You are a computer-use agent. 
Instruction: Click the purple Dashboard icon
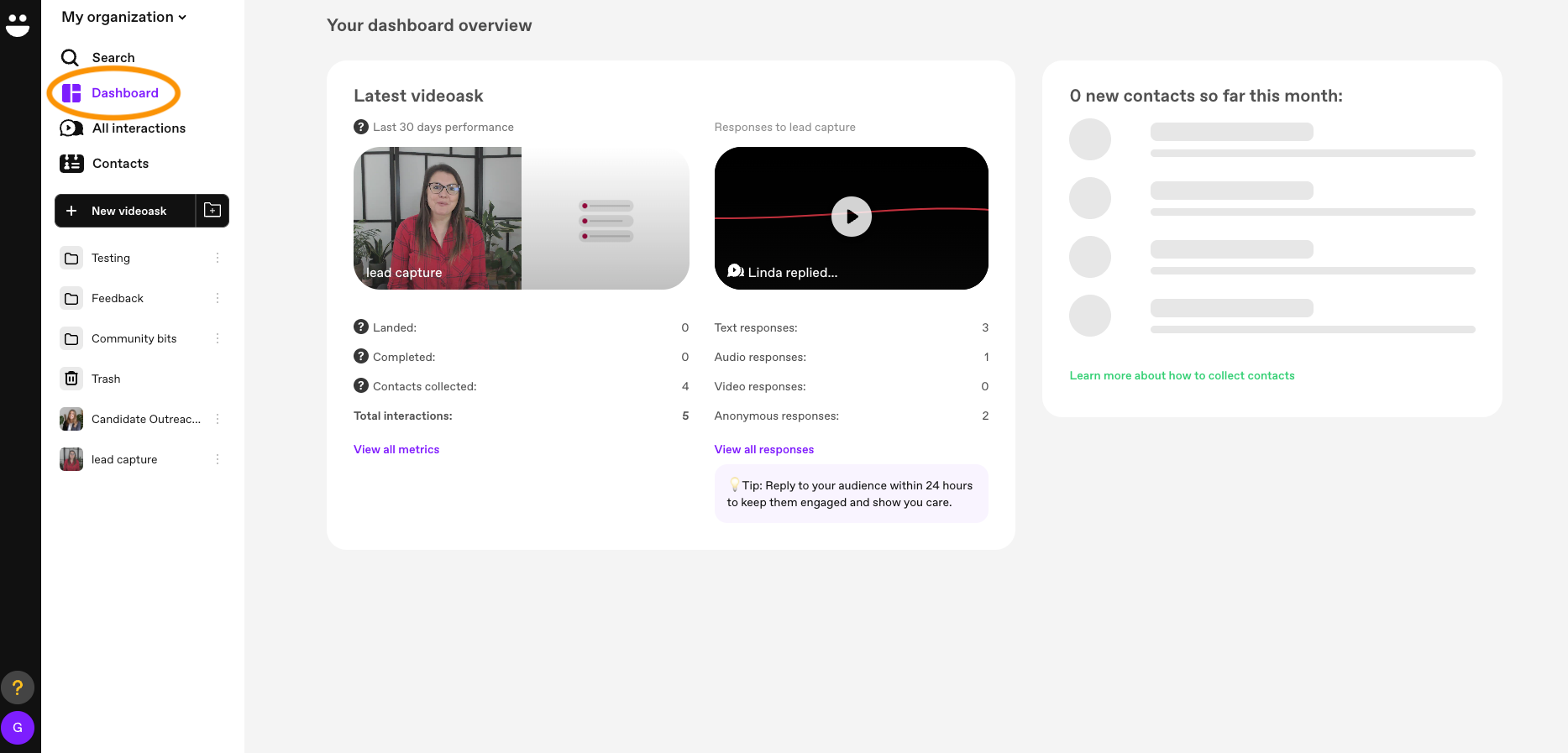click(x=71, y=93)
